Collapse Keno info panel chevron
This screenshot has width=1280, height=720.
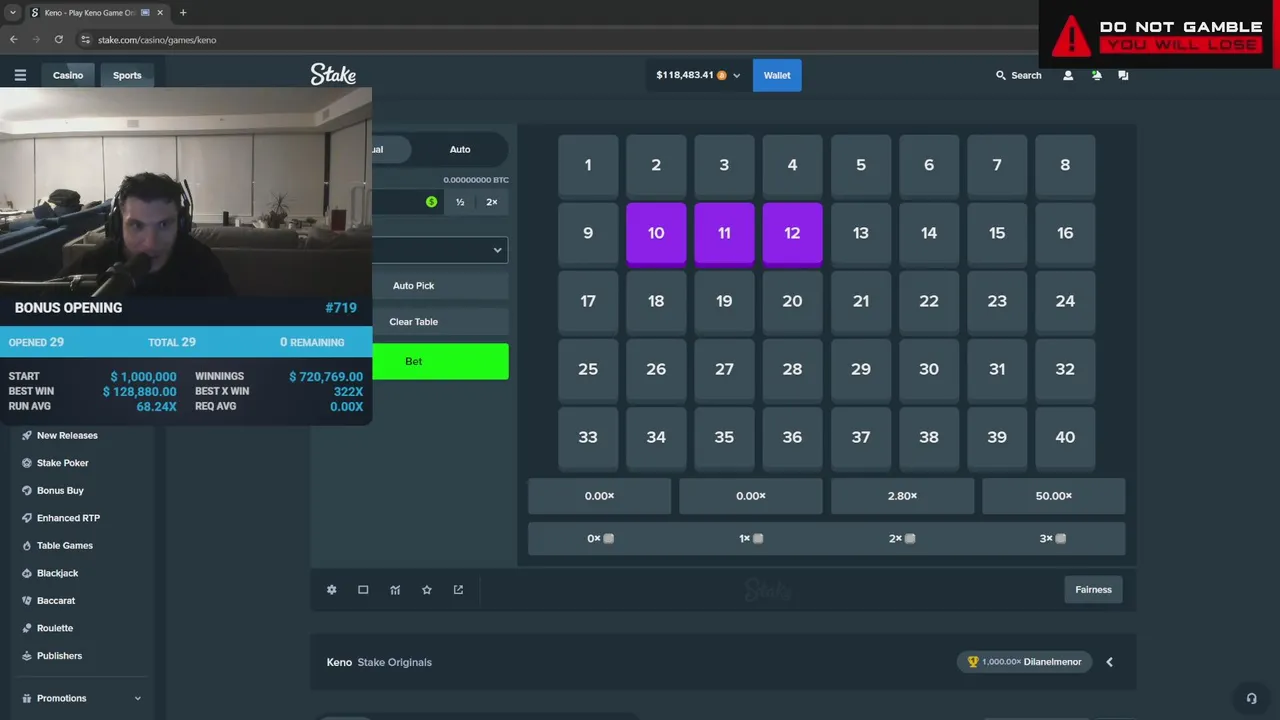pos(1109,662)
